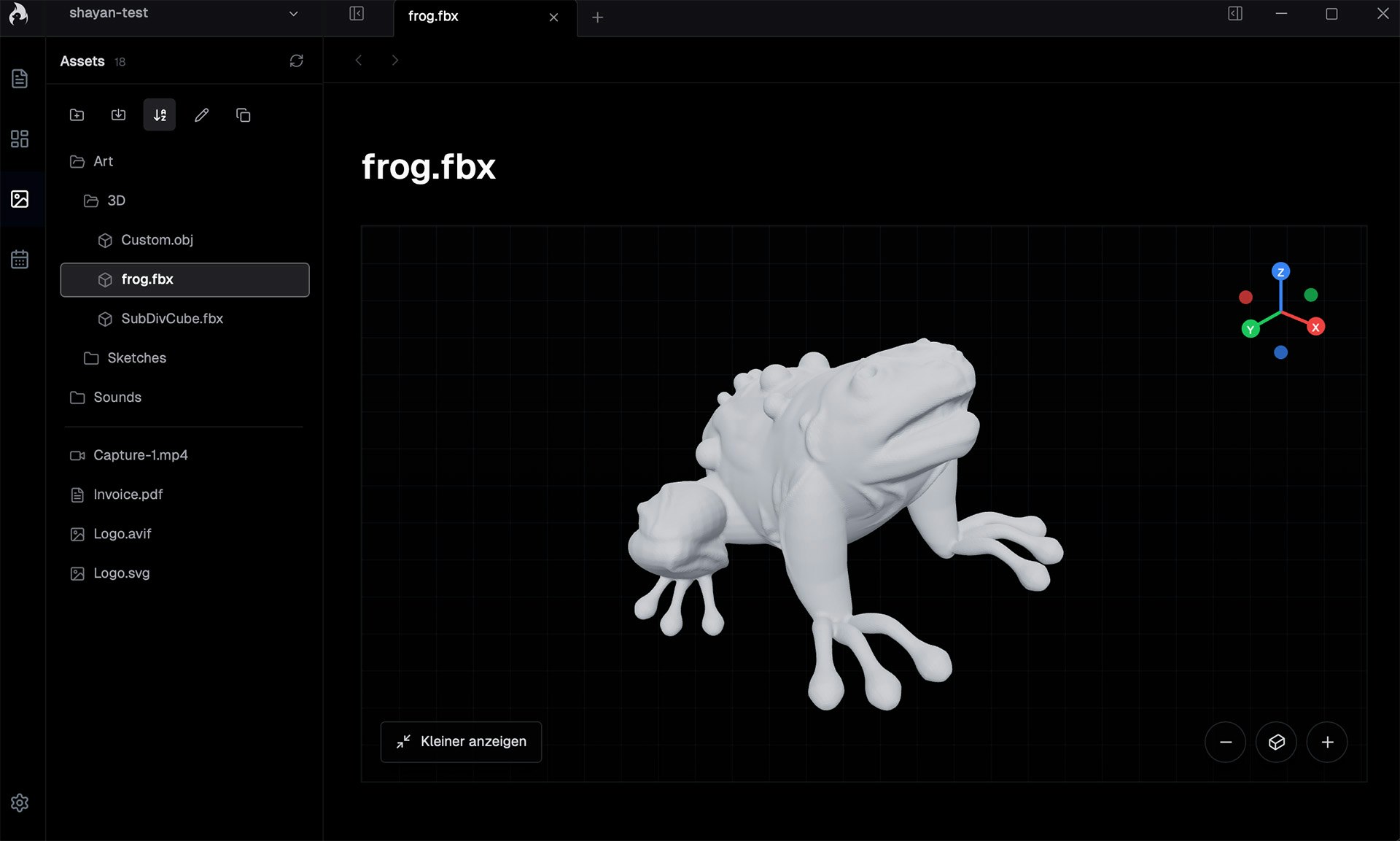Open Logo.svg image

click(185, 573)
